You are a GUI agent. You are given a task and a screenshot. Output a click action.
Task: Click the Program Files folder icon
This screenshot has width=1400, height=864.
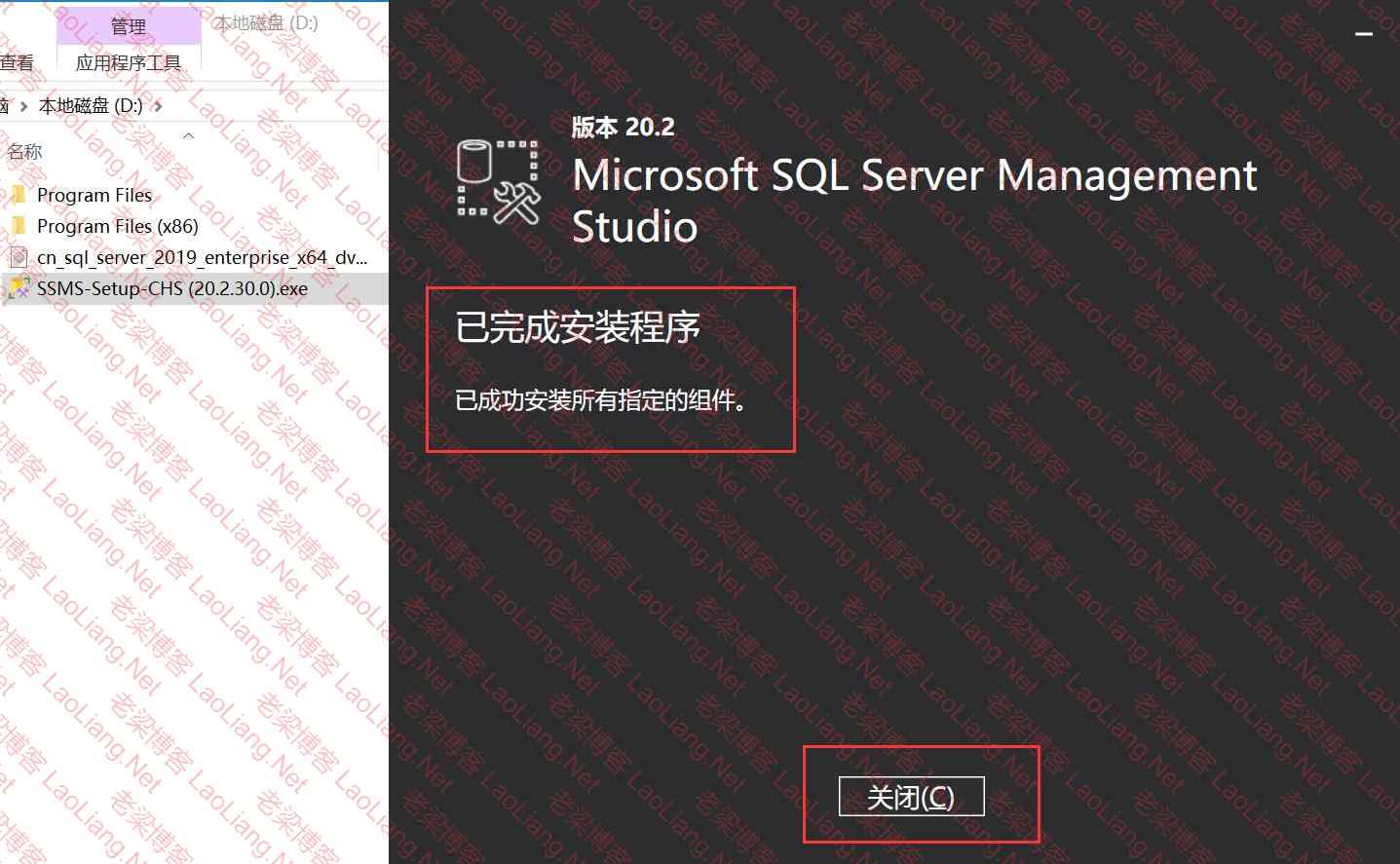point(18,195)
